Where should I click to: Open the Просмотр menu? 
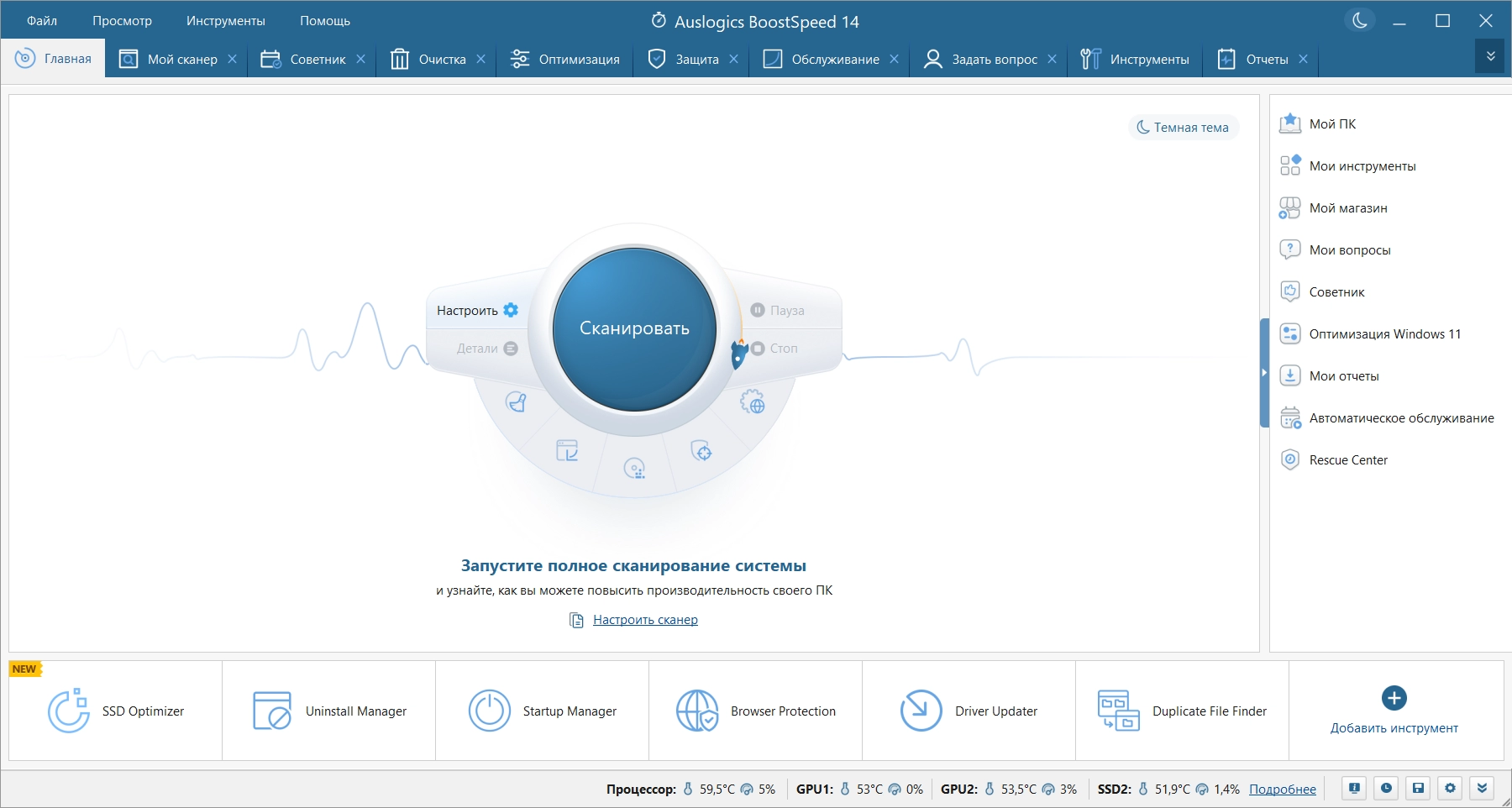tap(123, 21)
